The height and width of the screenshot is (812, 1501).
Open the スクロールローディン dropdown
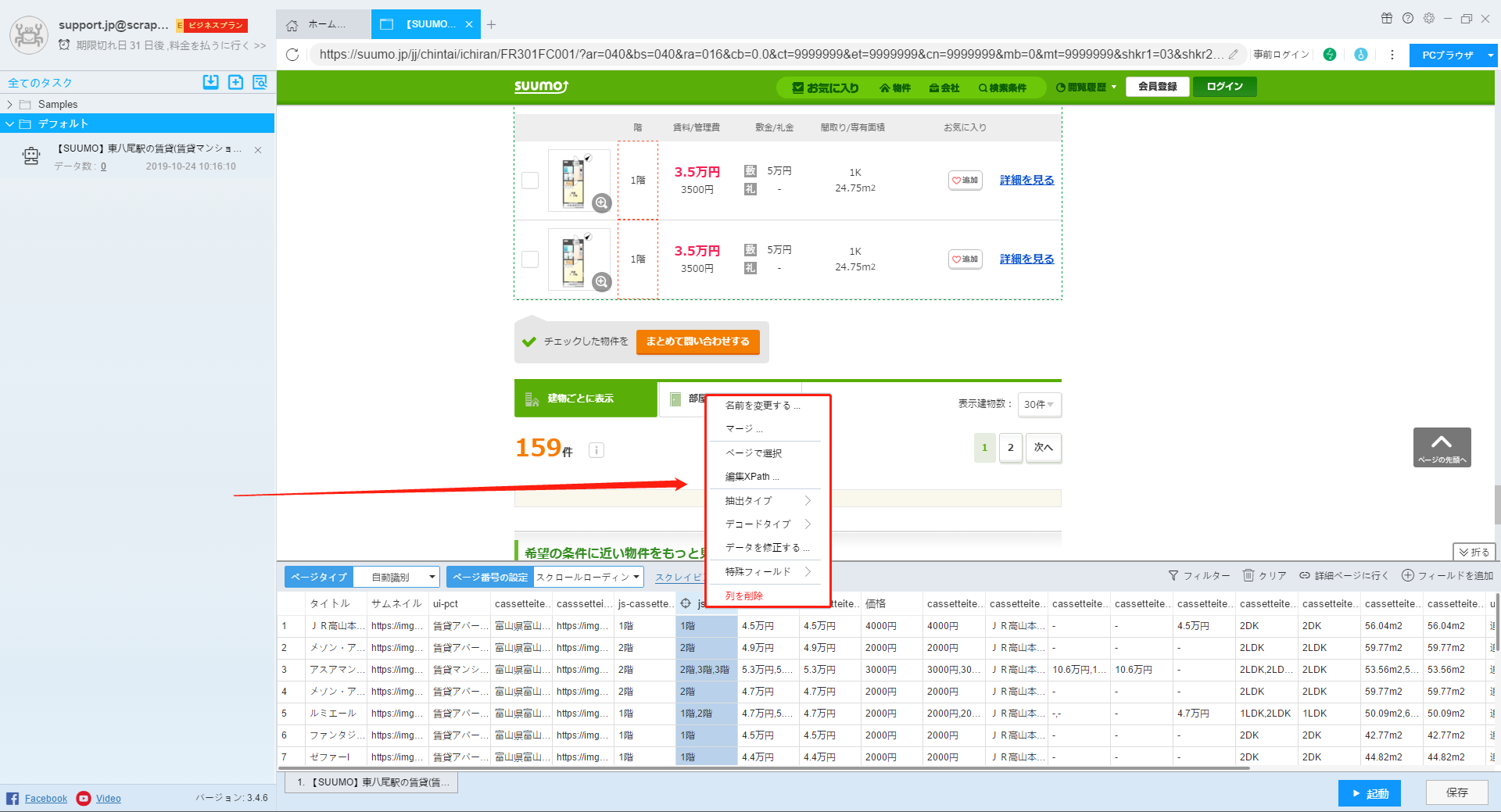589,577
